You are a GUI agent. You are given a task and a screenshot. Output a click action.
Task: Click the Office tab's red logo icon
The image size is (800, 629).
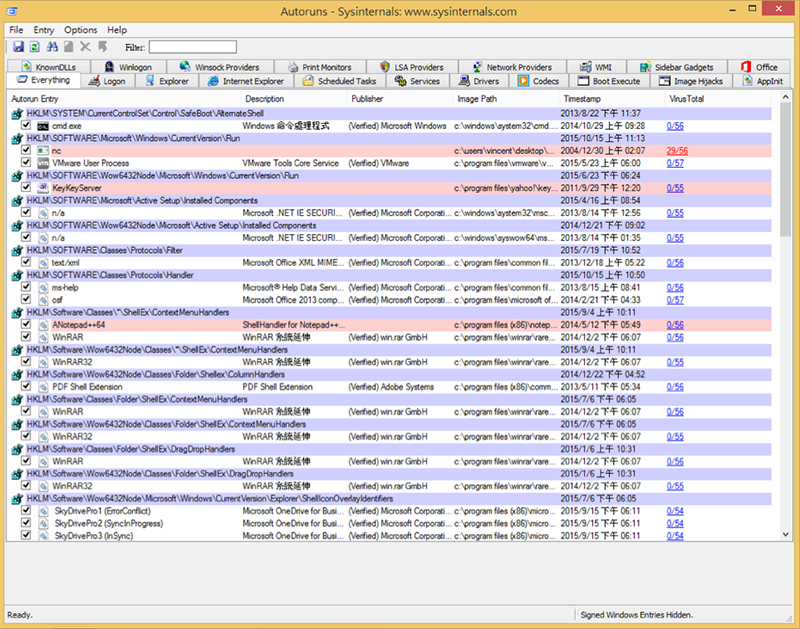(x=745, y=67)
